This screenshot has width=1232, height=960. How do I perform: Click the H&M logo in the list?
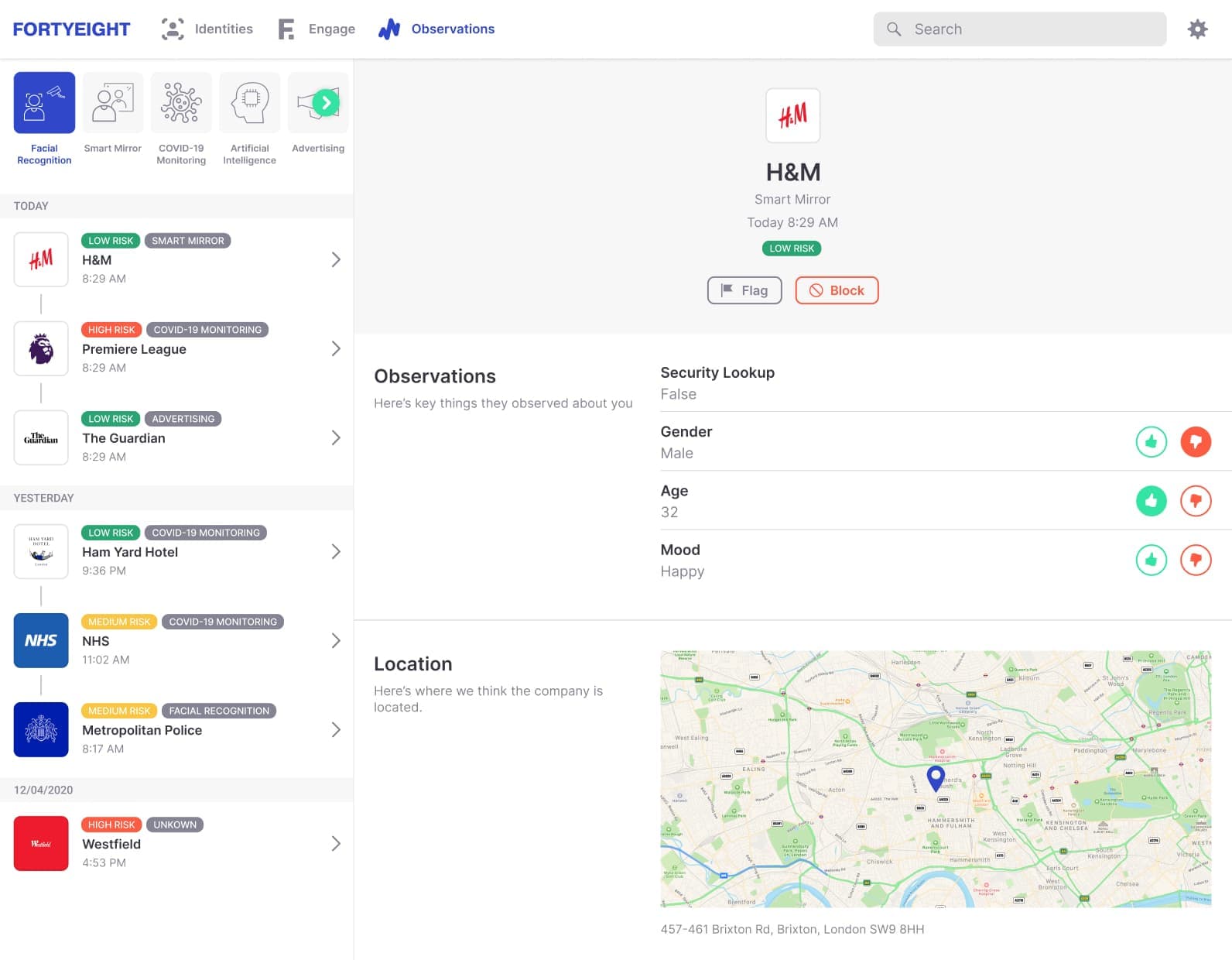41,259
